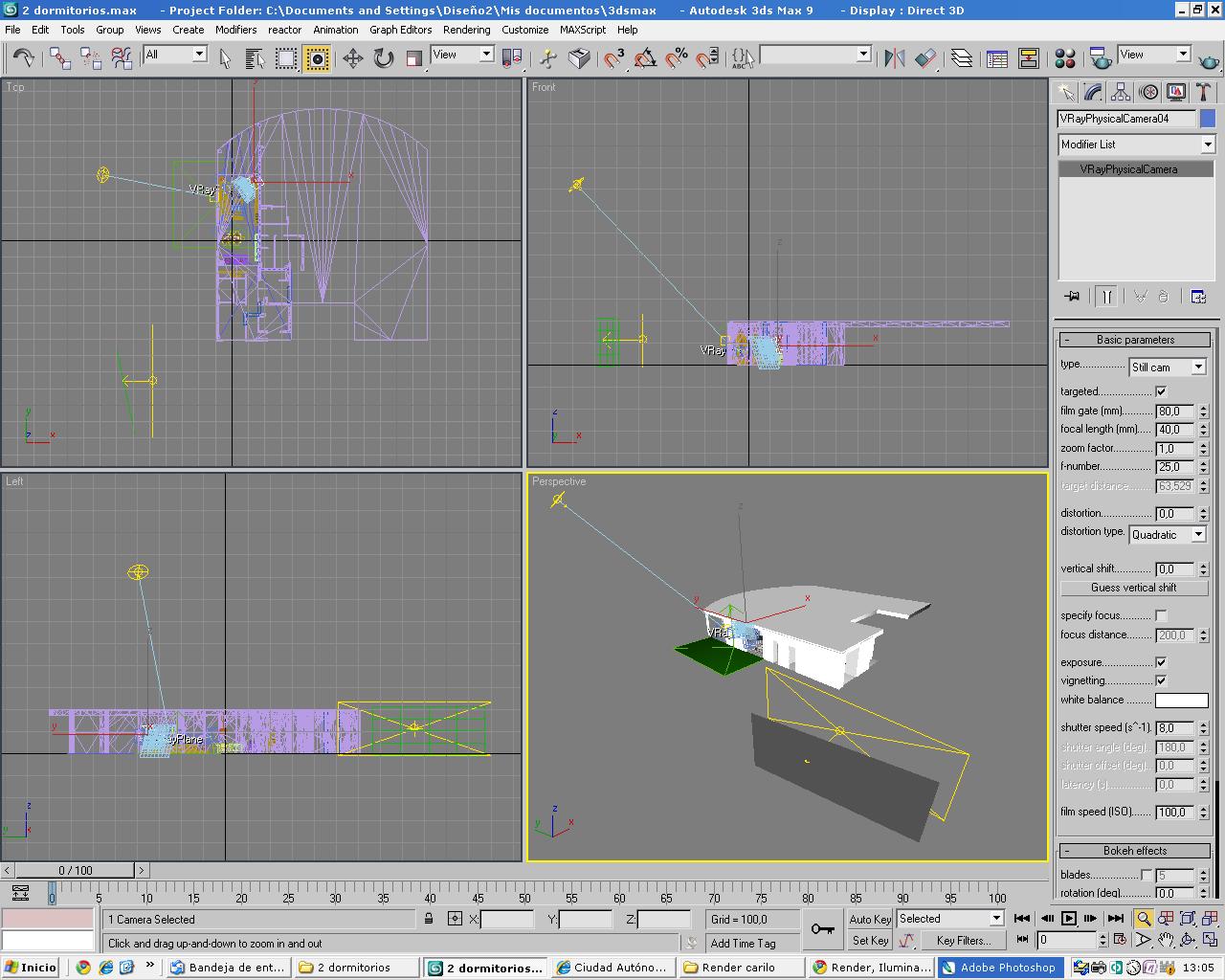Screen dimensions: 1225x980
Task: Click the Select and Manipulate icon
Action: pyautogui.click(x=548, y=58)
